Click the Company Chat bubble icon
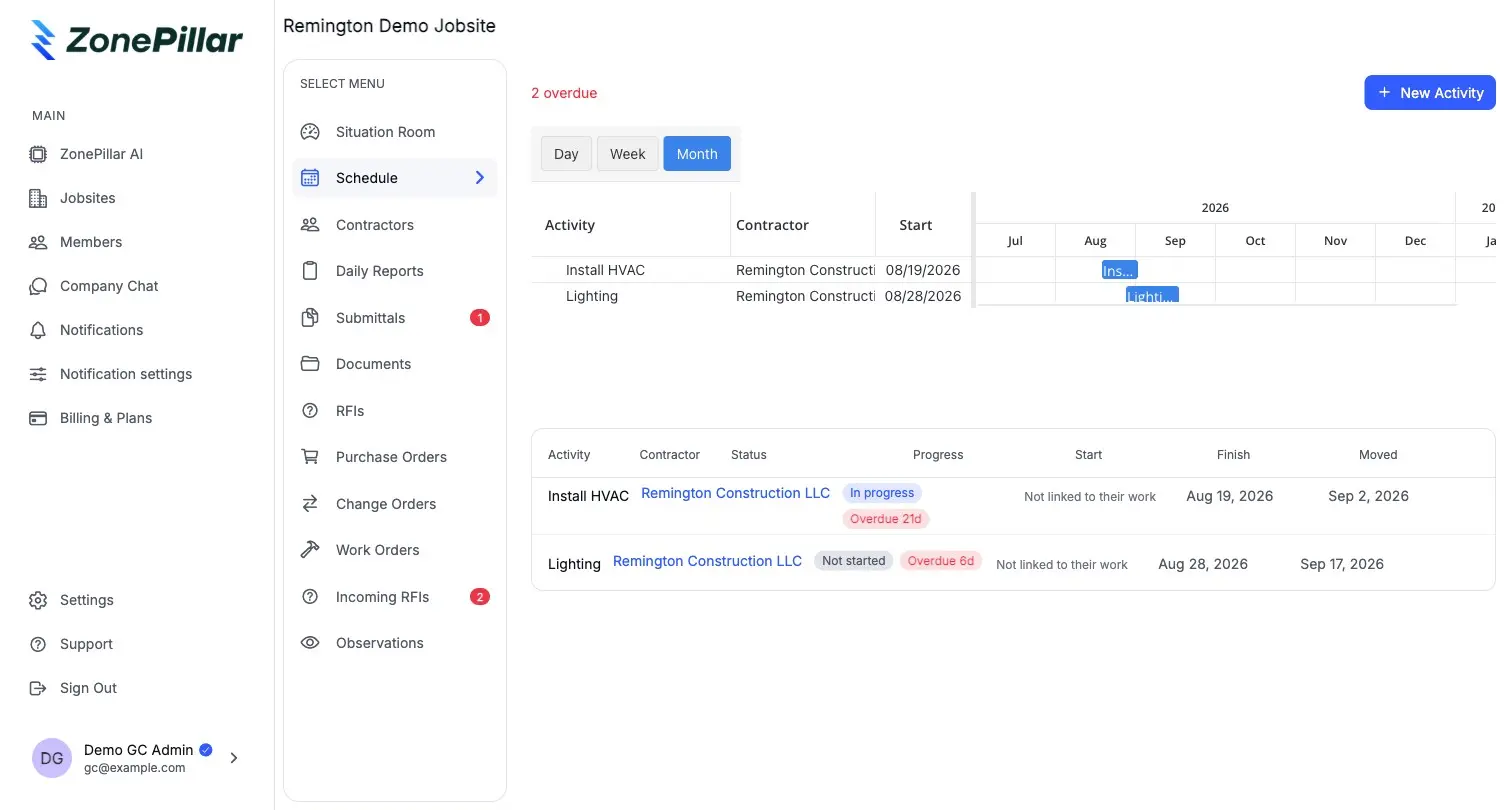The width and height of the screenshot is (1512, 810). (38, 286)
